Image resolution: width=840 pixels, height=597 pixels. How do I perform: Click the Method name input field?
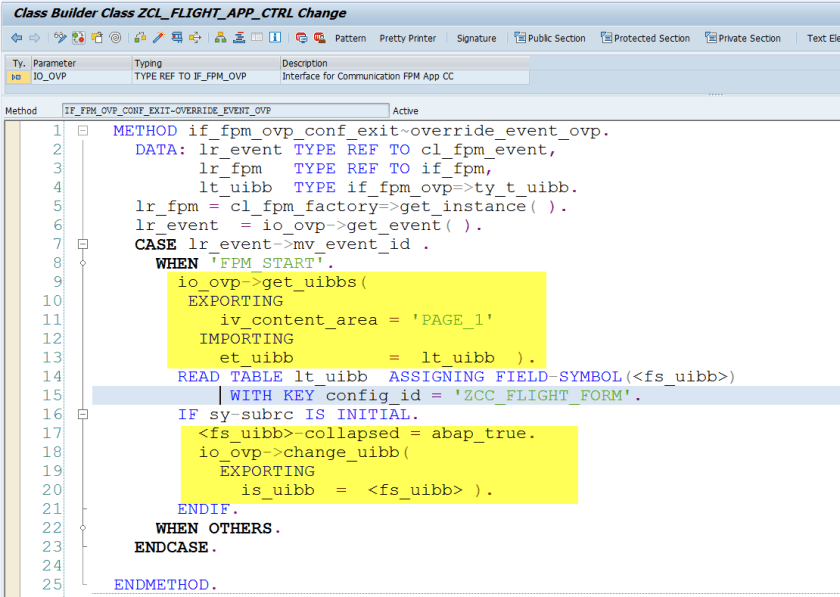point(226,110)
